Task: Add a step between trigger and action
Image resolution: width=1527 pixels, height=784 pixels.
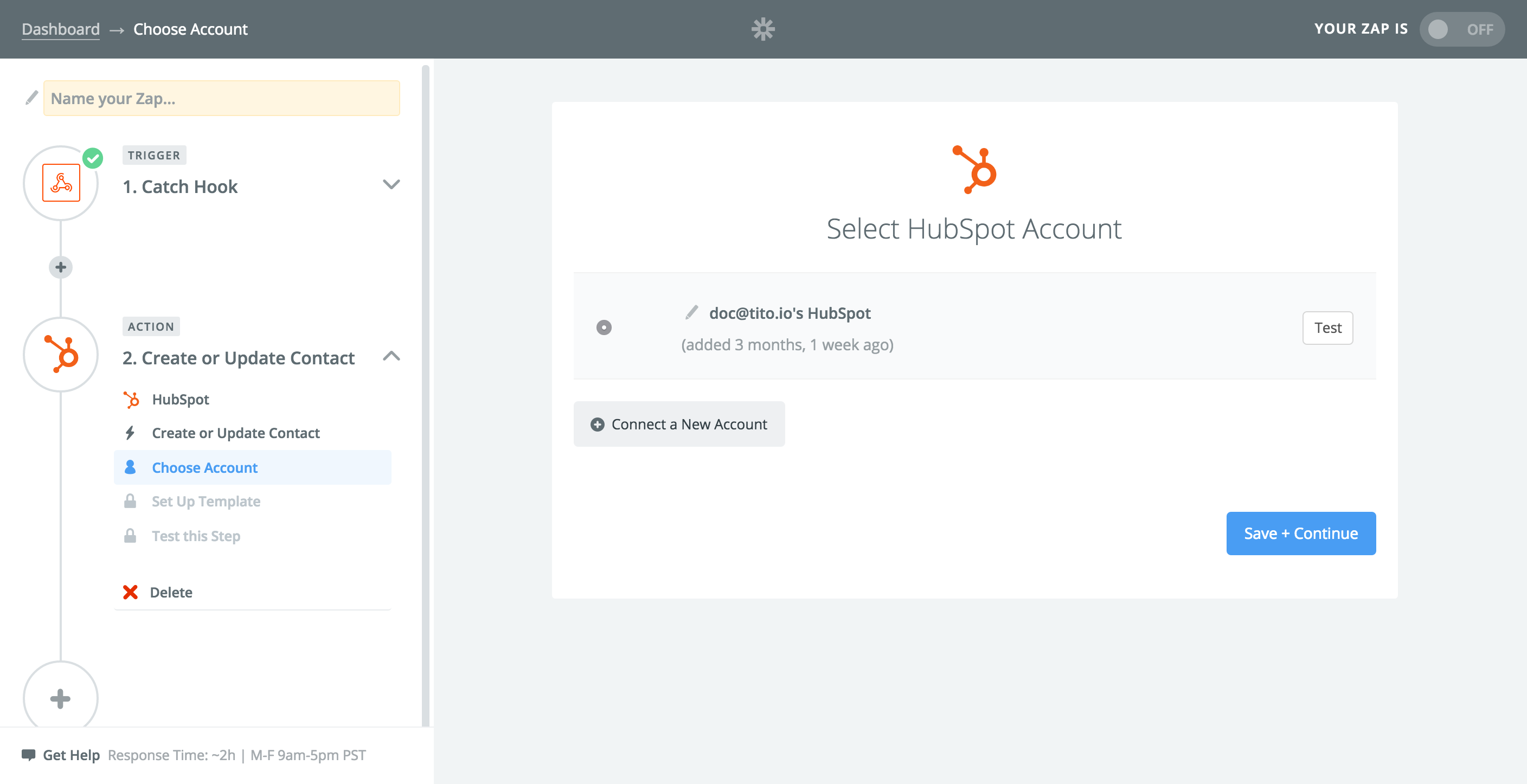Action: [x=61, y=267]
